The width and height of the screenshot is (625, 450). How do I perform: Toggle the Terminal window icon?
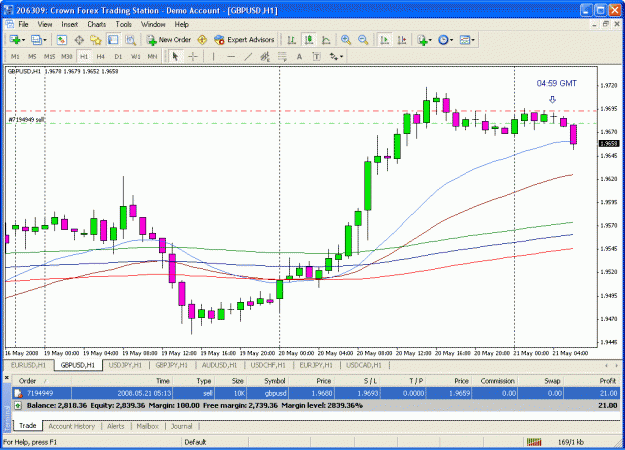pos(113,40)
